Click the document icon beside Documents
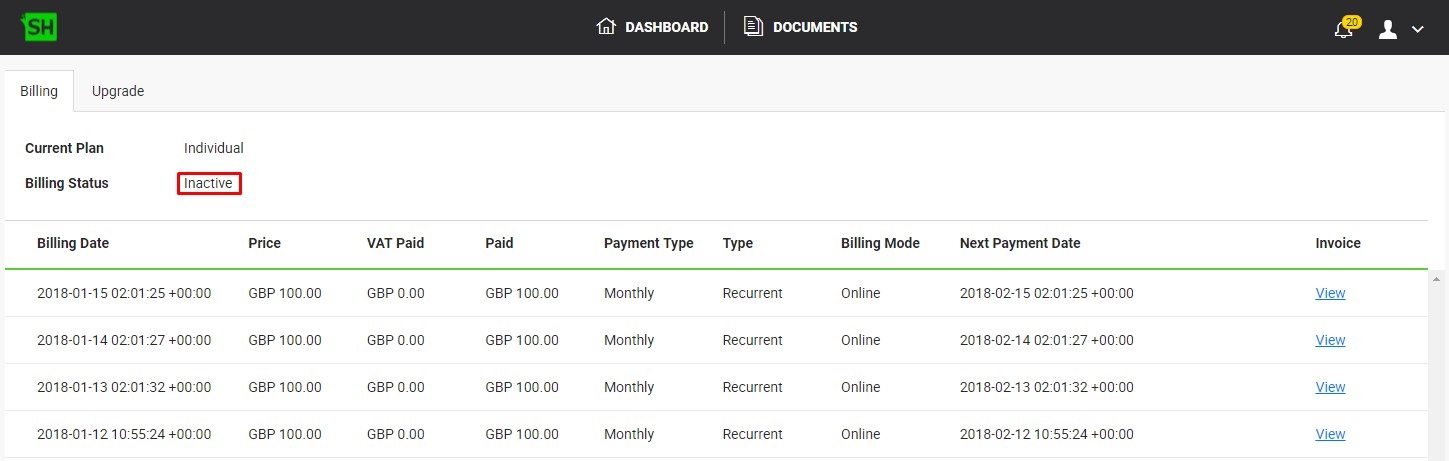The image size is (1449, 461). 753,27
